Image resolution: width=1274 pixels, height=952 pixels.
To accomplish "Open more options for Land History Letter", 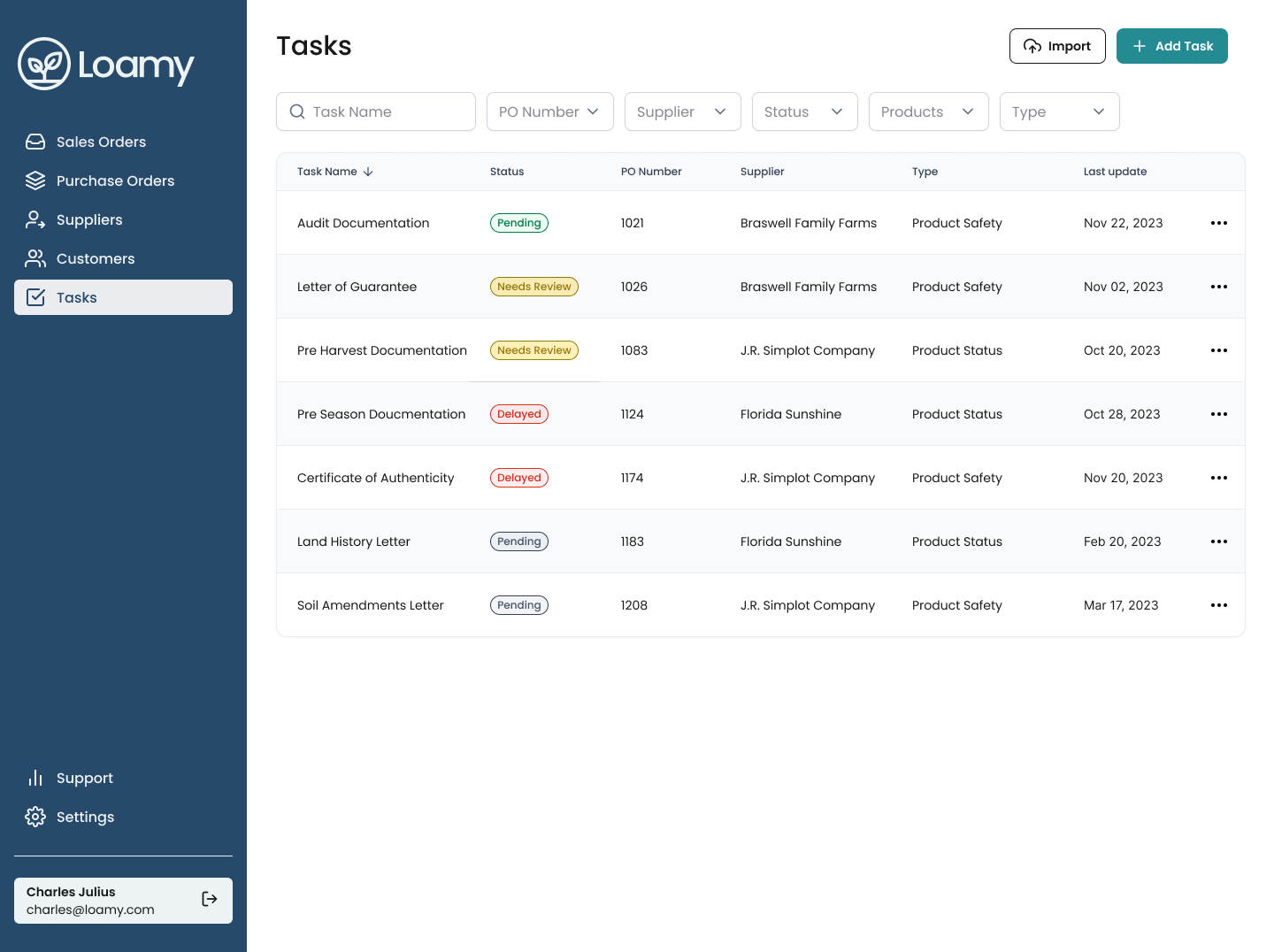I will pos(1219,541).
